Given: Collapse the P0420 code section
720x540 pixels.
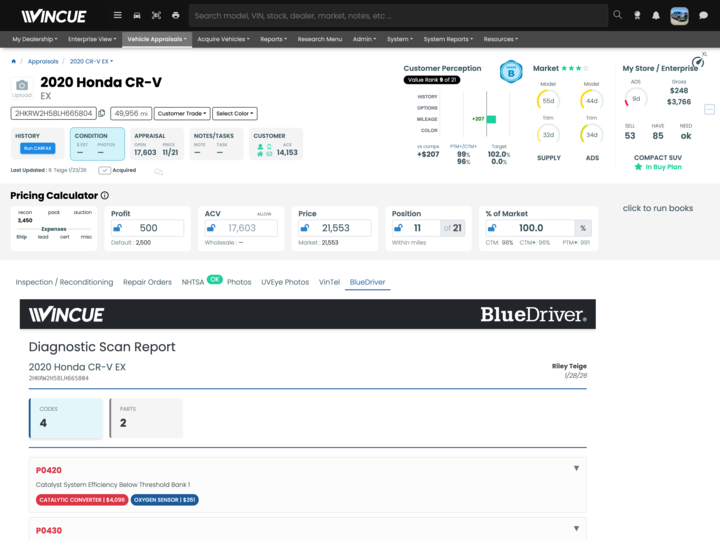Looking at the screenshot, I should (576, 468).
